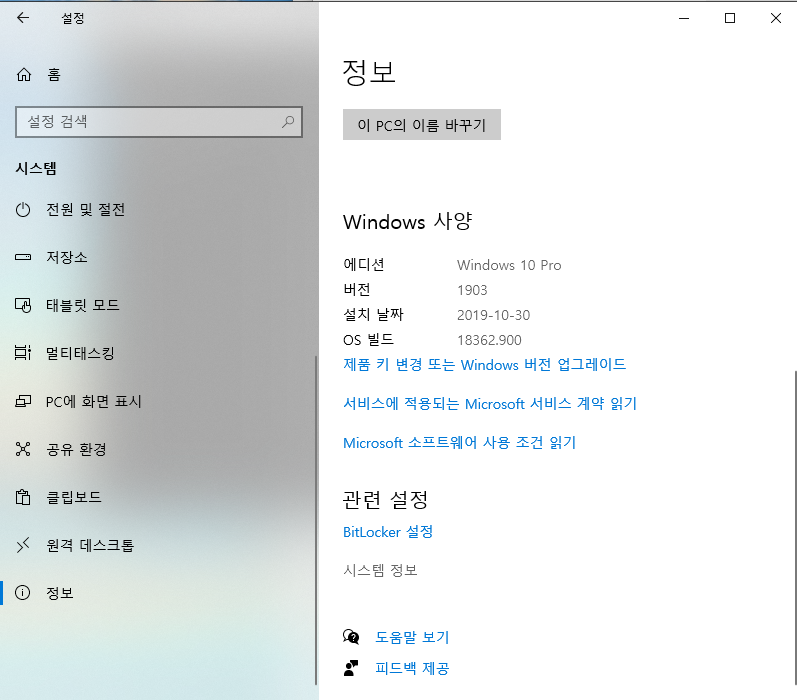Close the 설정 window
Viewport: 797px width, 700px height.
point(776,18)
